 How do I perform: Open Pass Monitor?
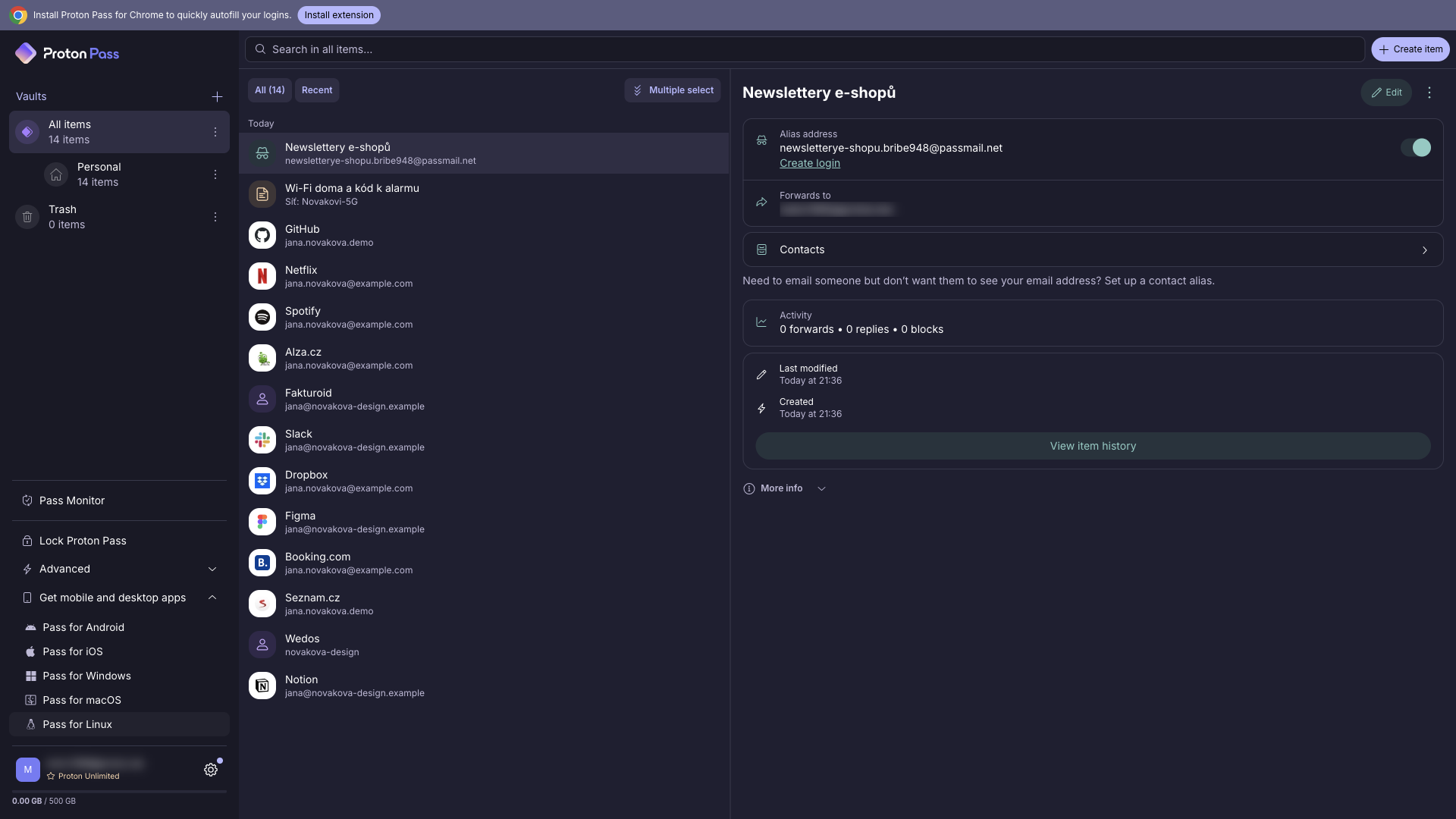[x=120, y=500]
